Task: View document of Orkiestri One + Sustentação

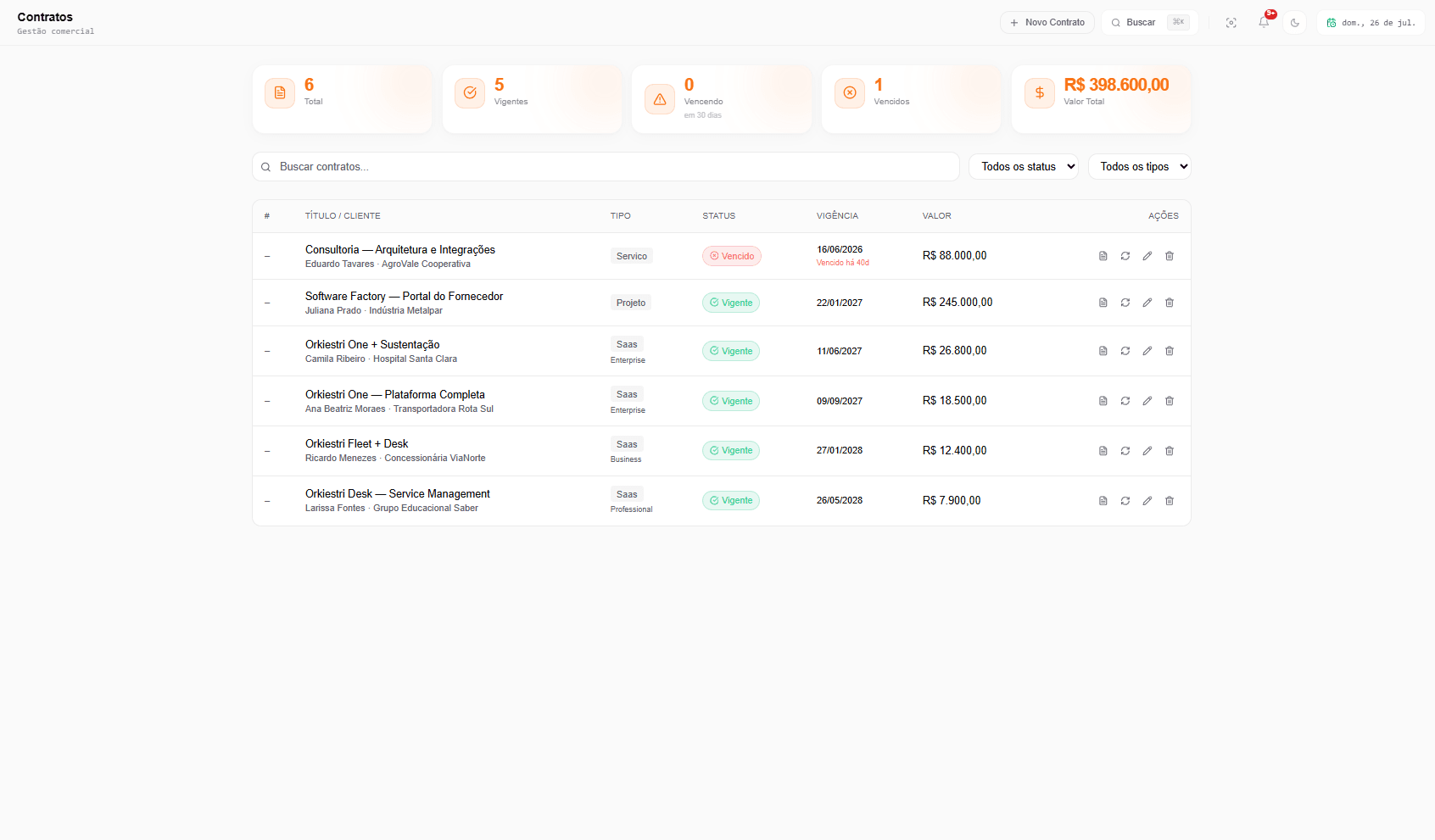Action: click(x=1103, y=351)
